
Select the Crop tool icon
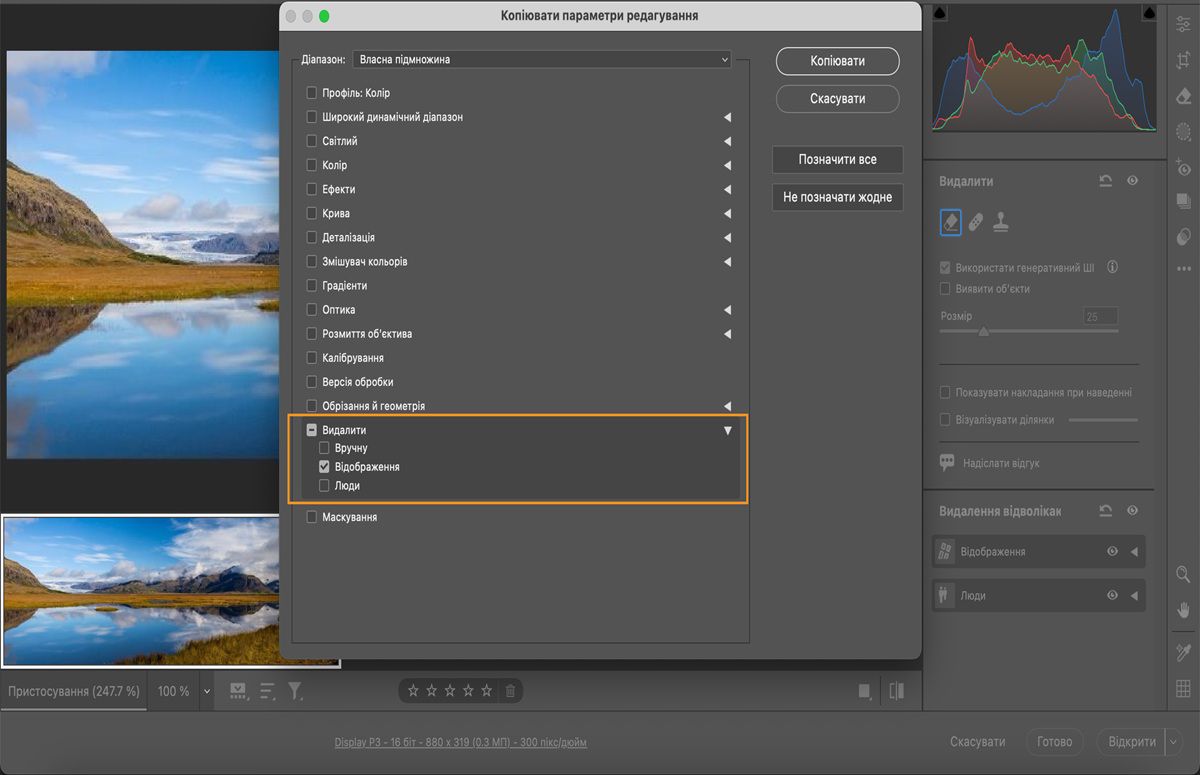(1183, 60)
